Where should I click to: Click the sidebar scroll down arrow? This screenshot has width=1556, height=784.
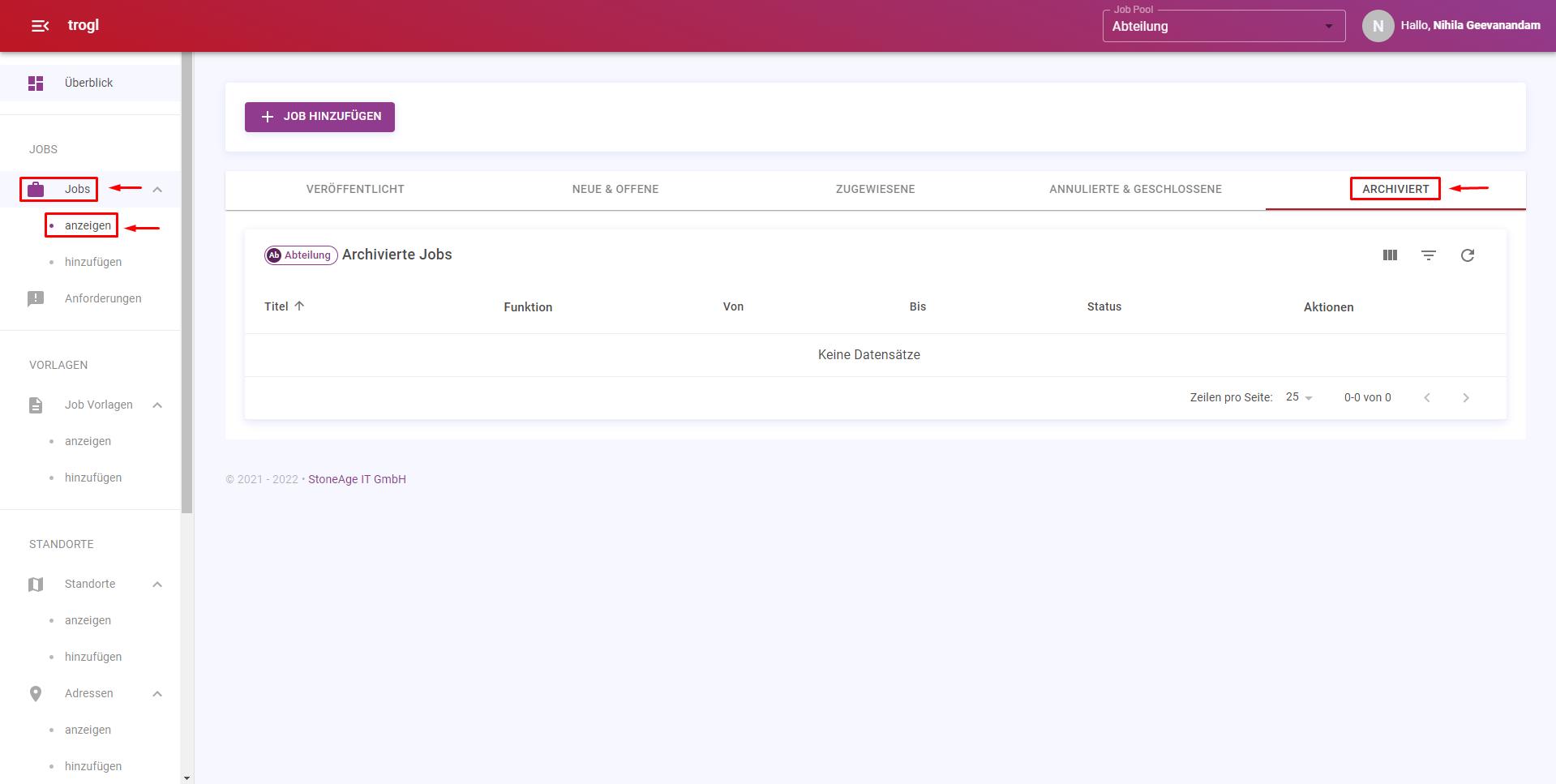[187, 778]
